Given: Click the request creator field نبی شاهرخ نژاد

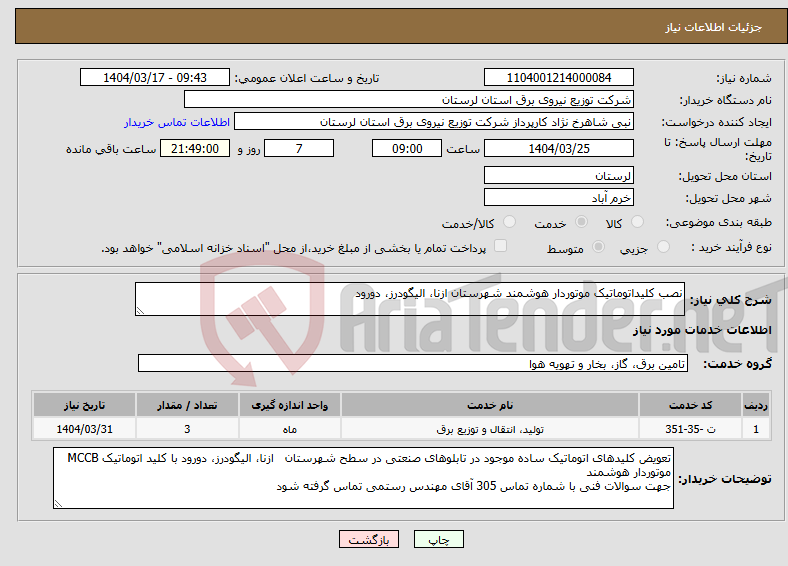Looking at the screenshot, I should click(434, 122).
